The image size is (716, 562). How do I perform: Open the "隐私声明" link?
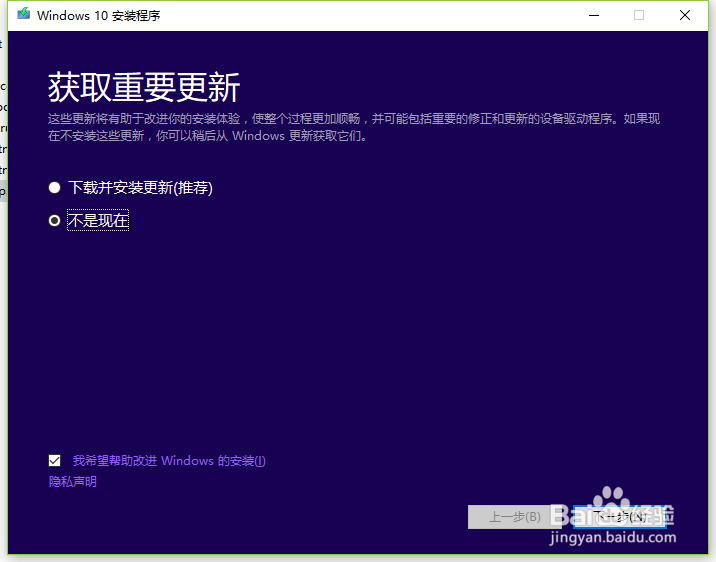[73, 482]
